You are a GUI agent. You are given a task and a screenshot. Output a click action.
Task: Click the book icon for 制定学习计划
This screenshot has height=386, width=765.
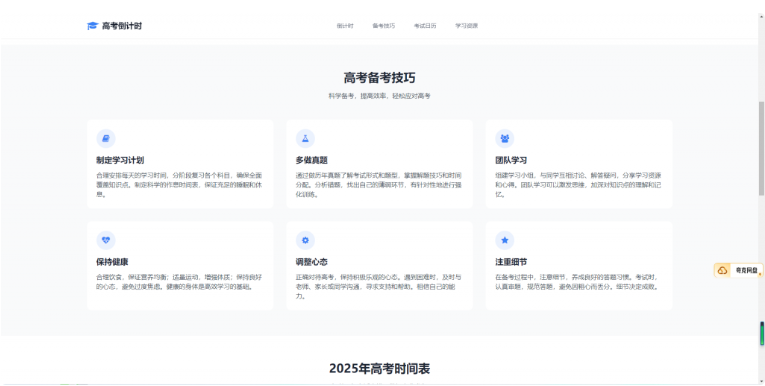pos(106,139)
